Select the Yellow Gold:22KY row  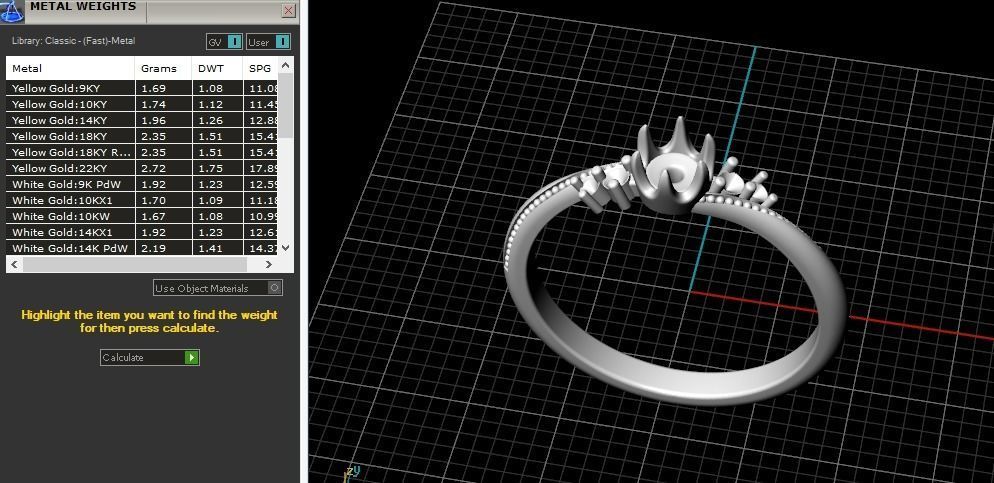142,168
